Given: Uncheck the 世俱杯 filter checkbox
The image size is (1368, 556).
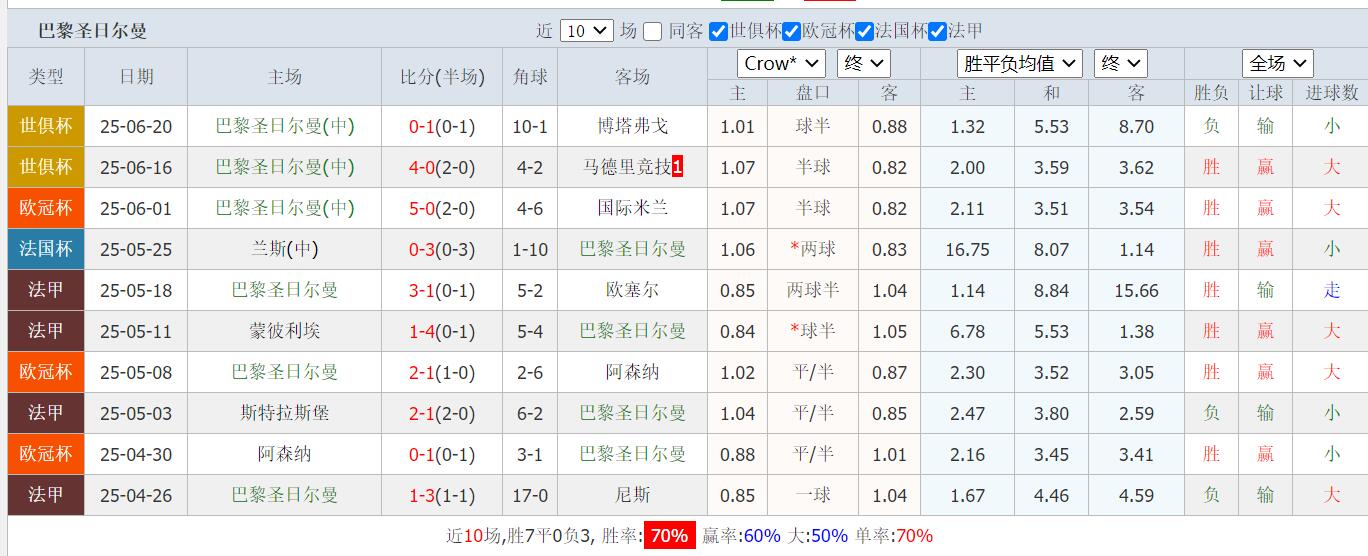Looking at the screenshot, I should click(x=718, y=31).
